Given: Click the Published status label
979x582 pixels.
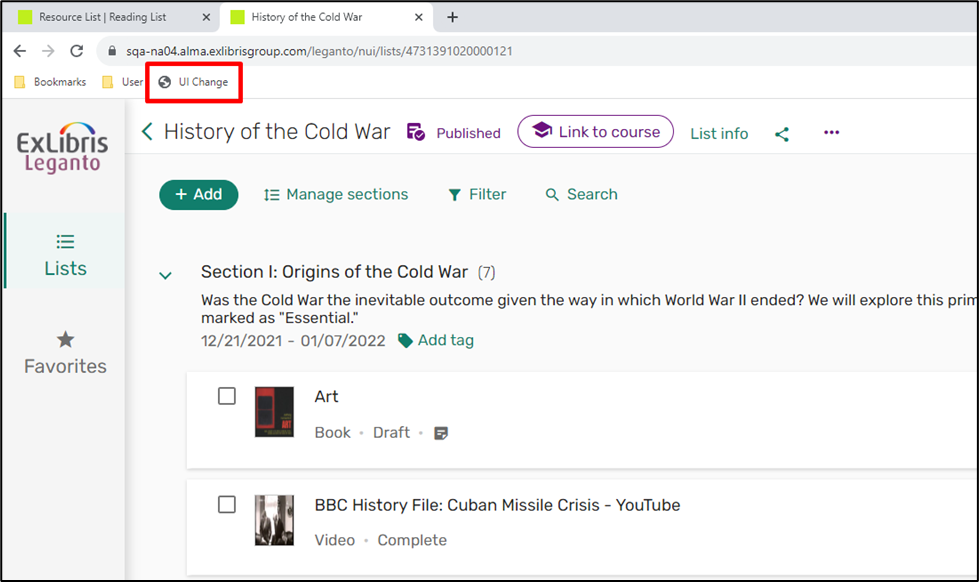Looking at the screenshot, I should click(x=468, y=133).
